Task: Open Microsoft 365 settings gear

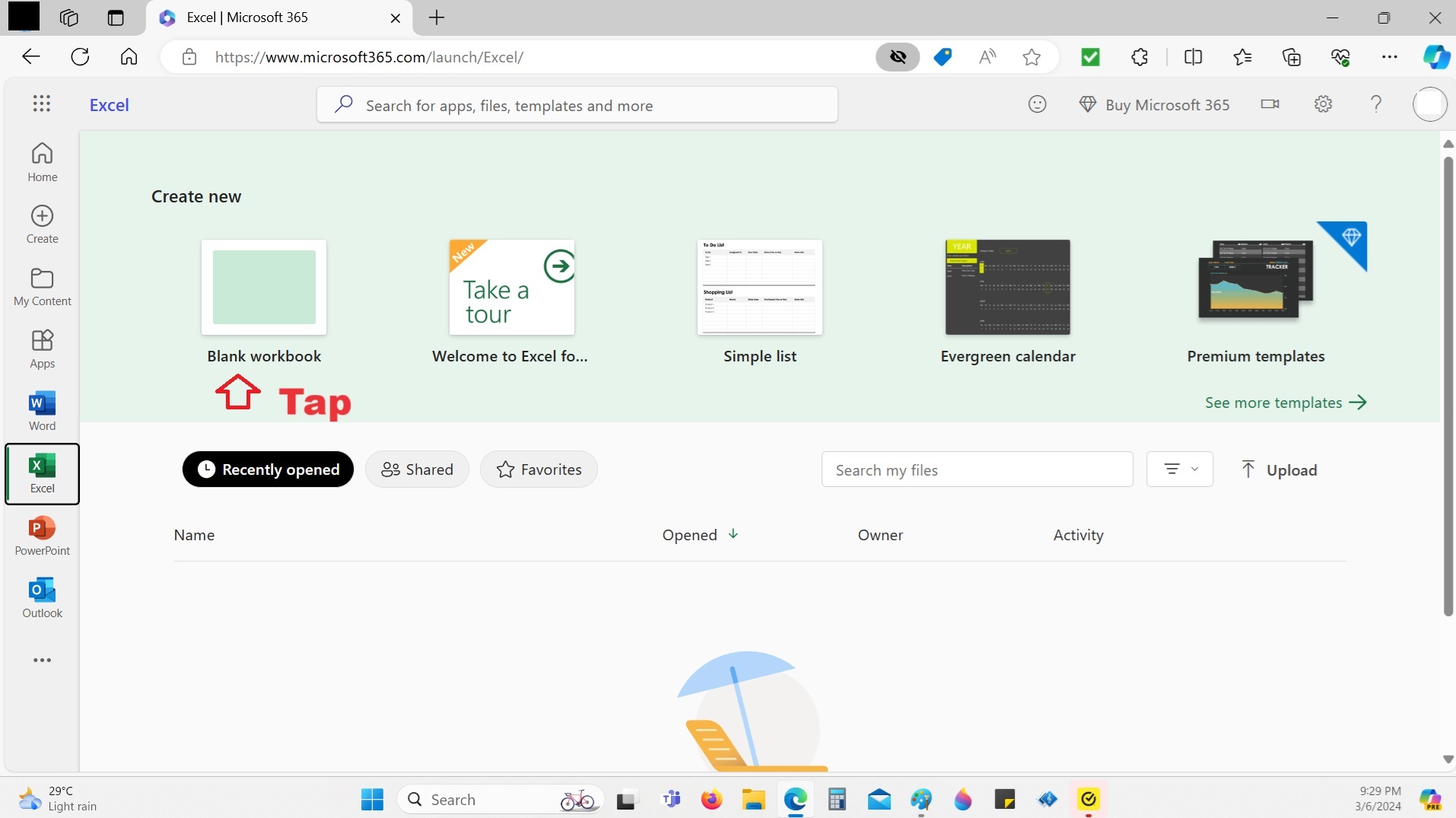Action: pos(1324,104)
